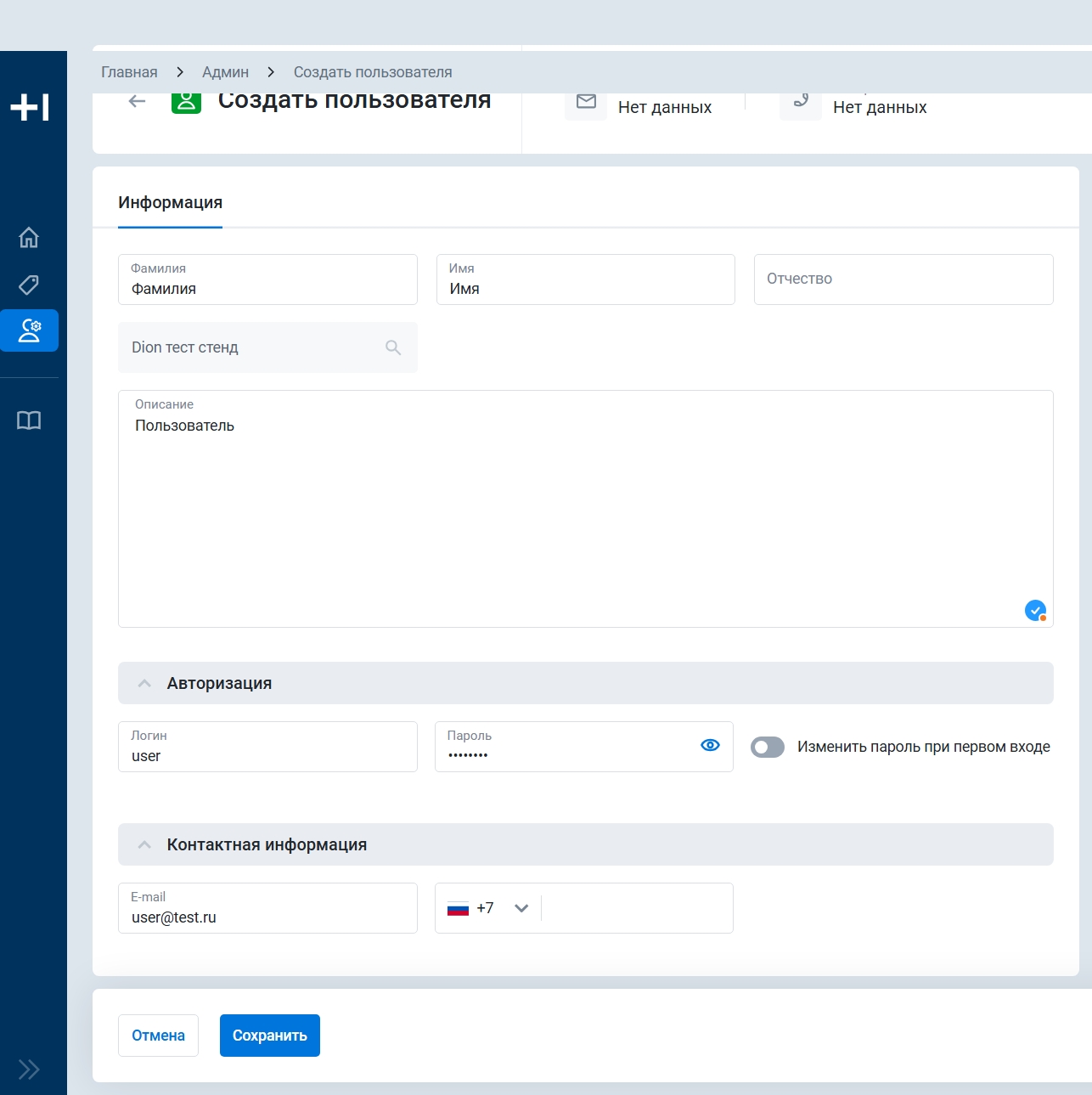The width and height of the screenshot is (1092, 1095).
Task: Click the back arrow beside page title
Action: pos(137,102)
